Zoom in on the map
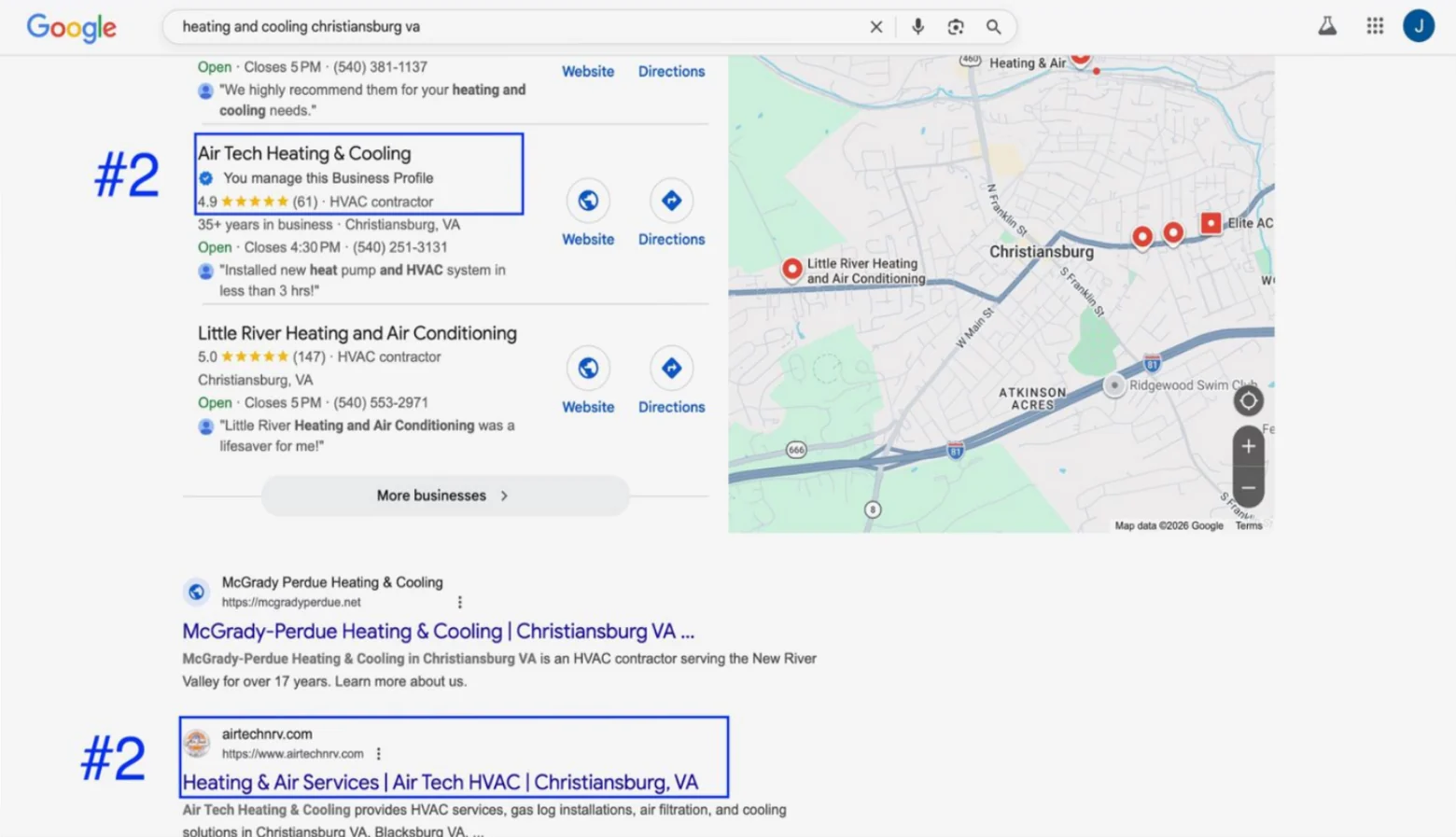1456x837 pixels. pyautogui.click(x=1248, y=446)
